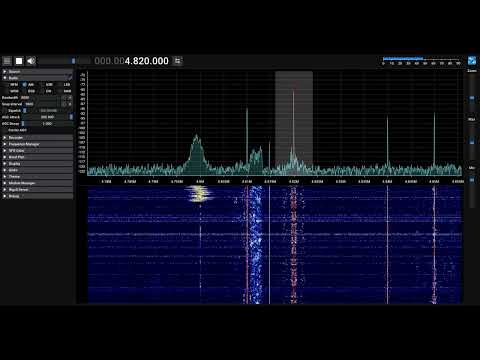
Task: Increase Snap Interval with plus stepper
Action: 70,104
